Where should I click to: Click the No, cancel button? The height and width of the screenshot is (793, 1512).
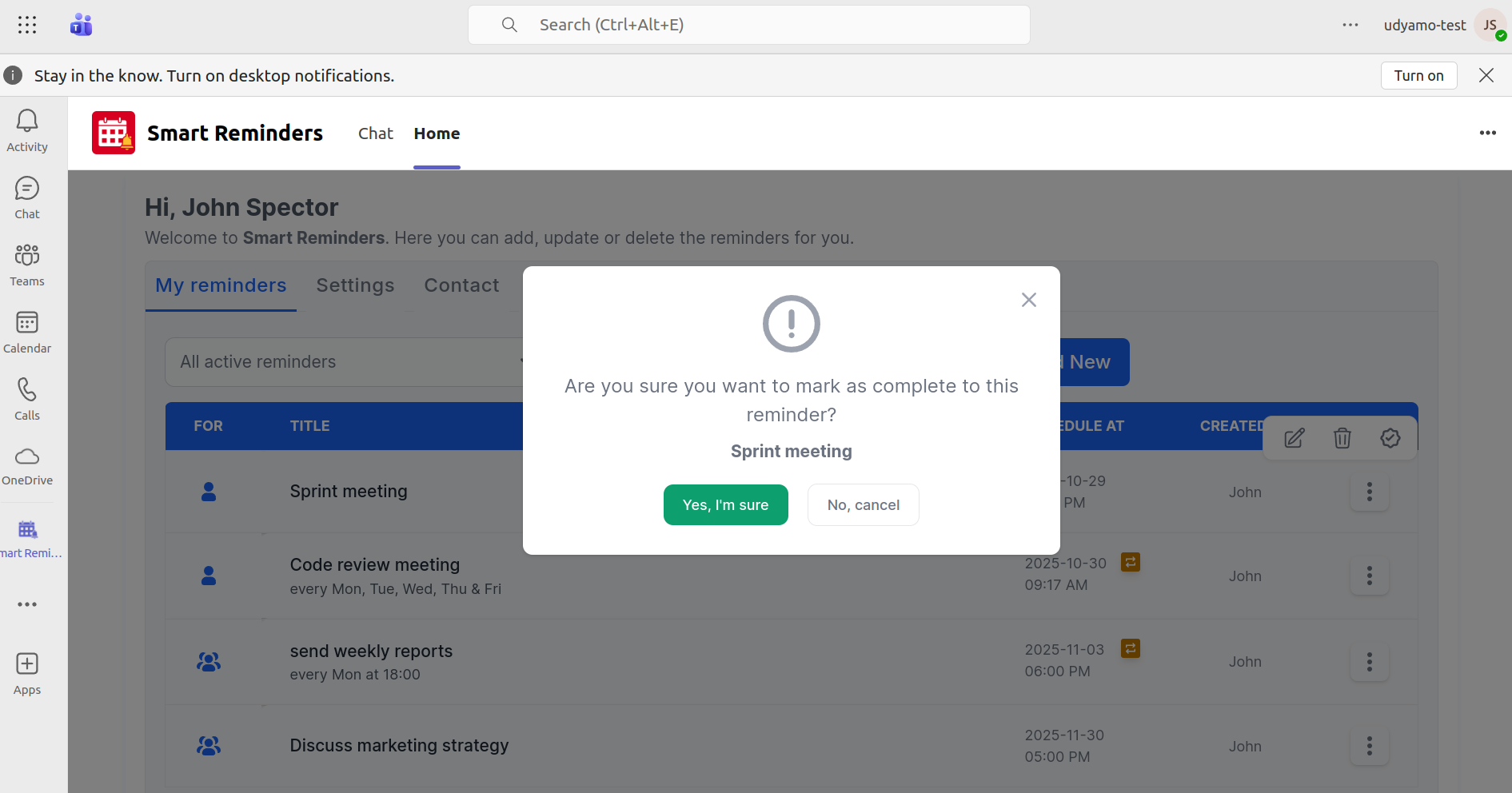(x=863, y=505)
